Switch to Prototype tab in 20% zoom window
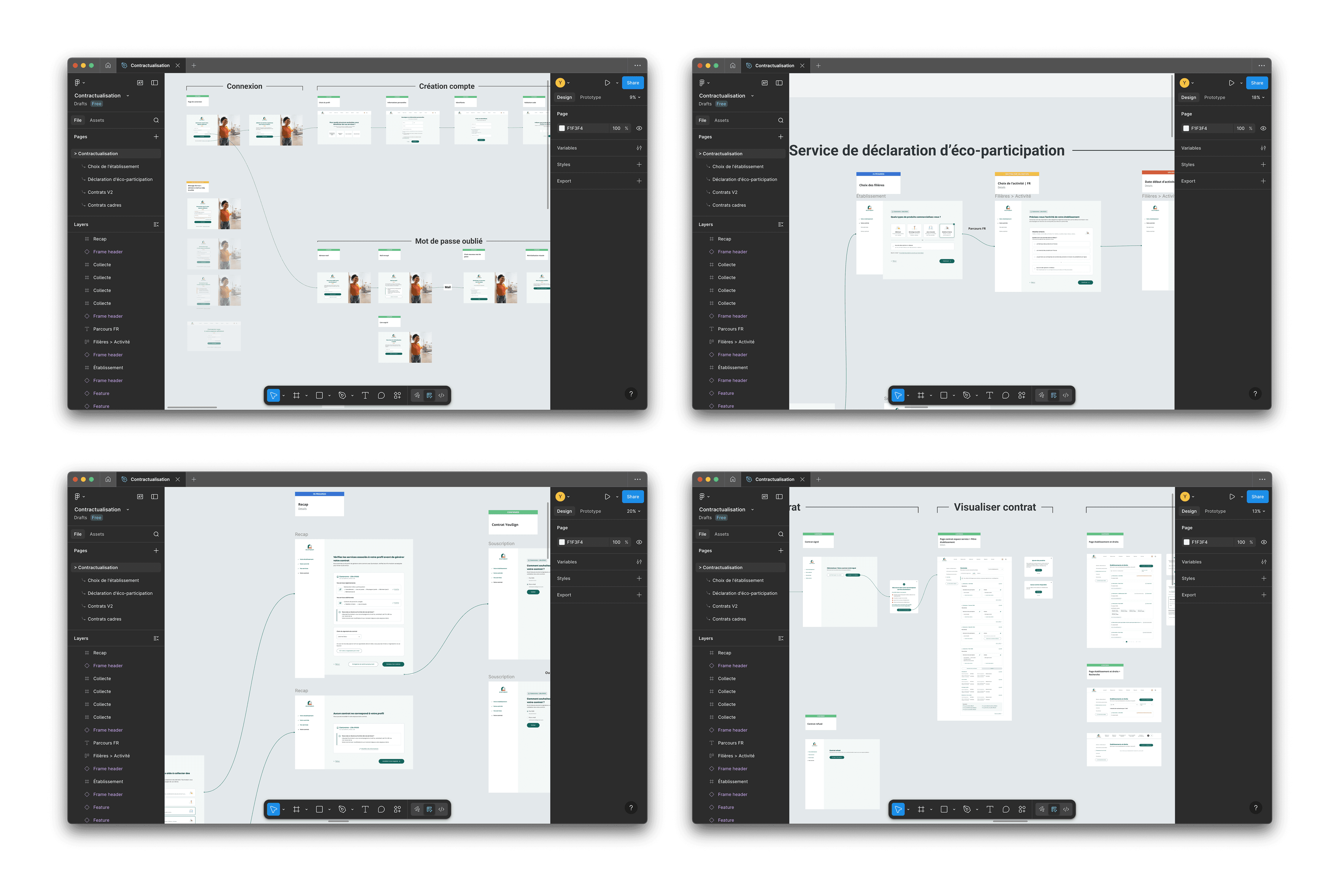The width and height of the screenshot is (1339, 896). pyautogui.click(x=590, y=511)
